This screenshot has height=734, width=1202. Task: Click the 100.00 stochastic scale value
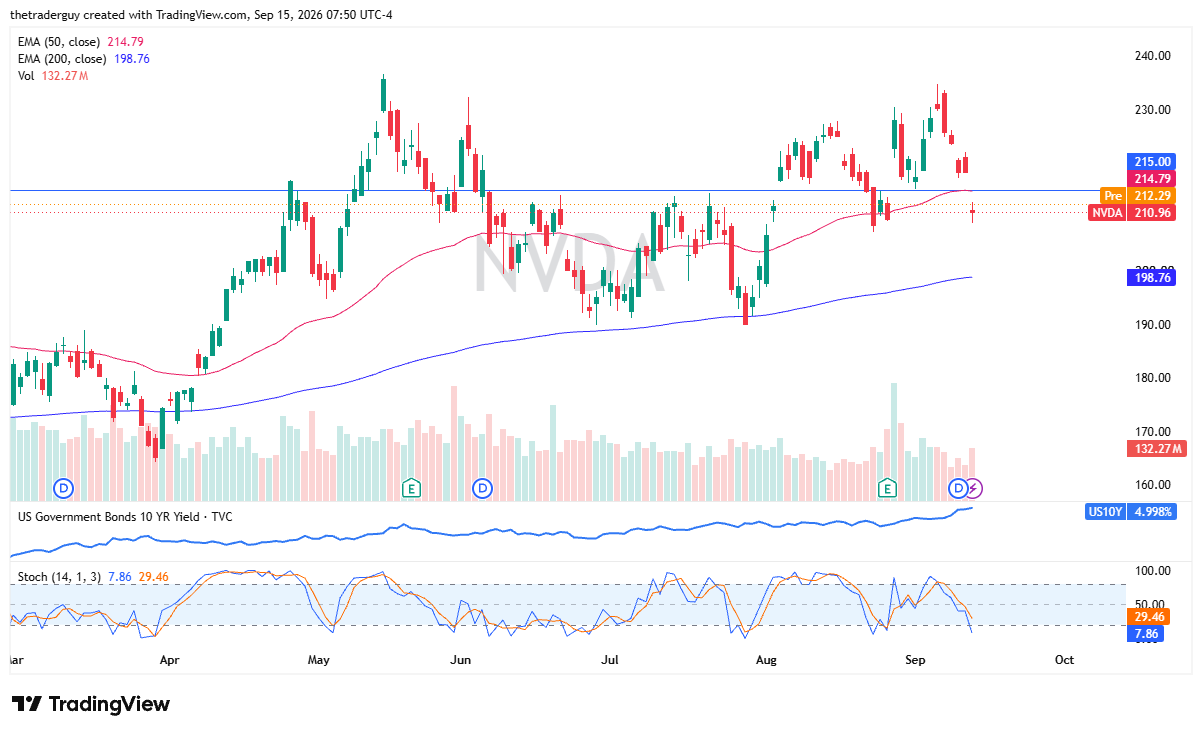pos(1151,571)
